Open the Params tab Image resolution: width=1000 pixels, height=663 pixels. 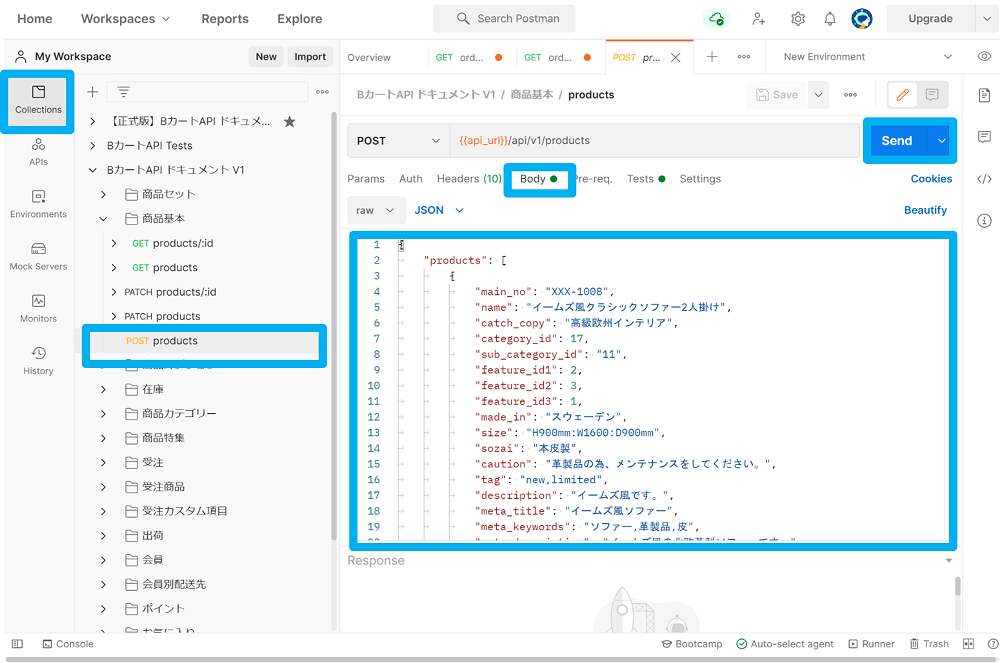pyautogui.click(x=365, y=179)
